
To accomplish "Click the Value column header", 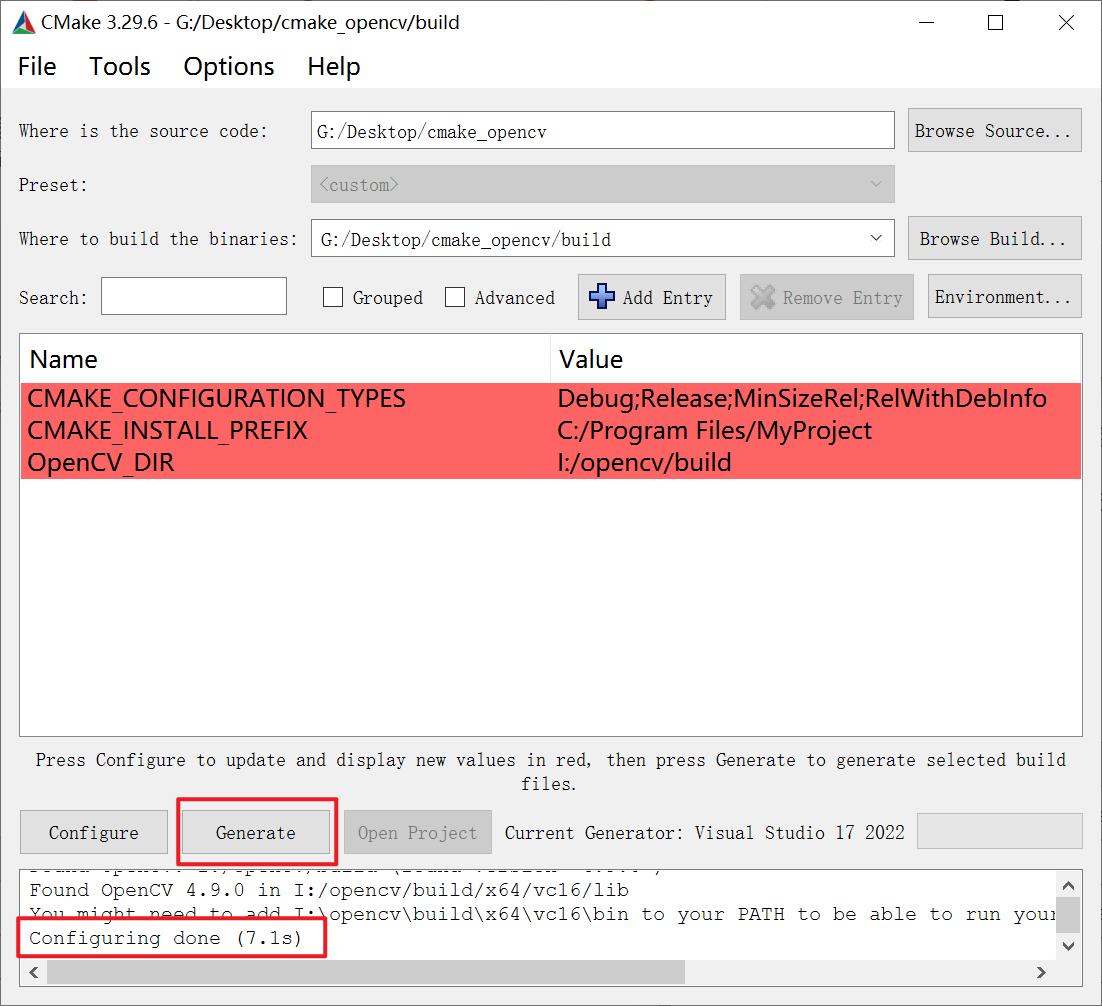I will 815,359.
